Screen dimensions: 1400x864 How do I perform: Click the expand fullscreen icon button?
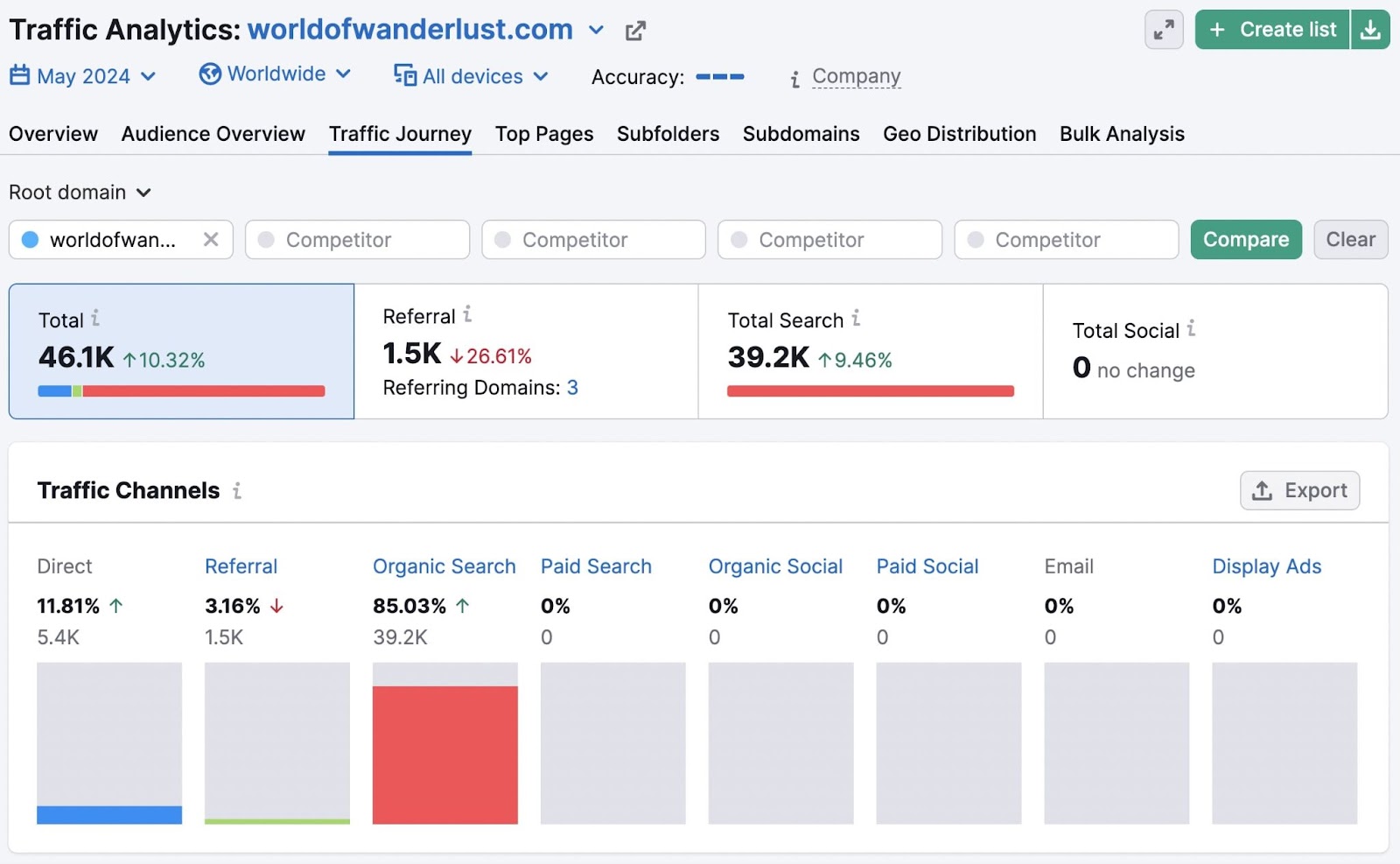(1164, 30)
